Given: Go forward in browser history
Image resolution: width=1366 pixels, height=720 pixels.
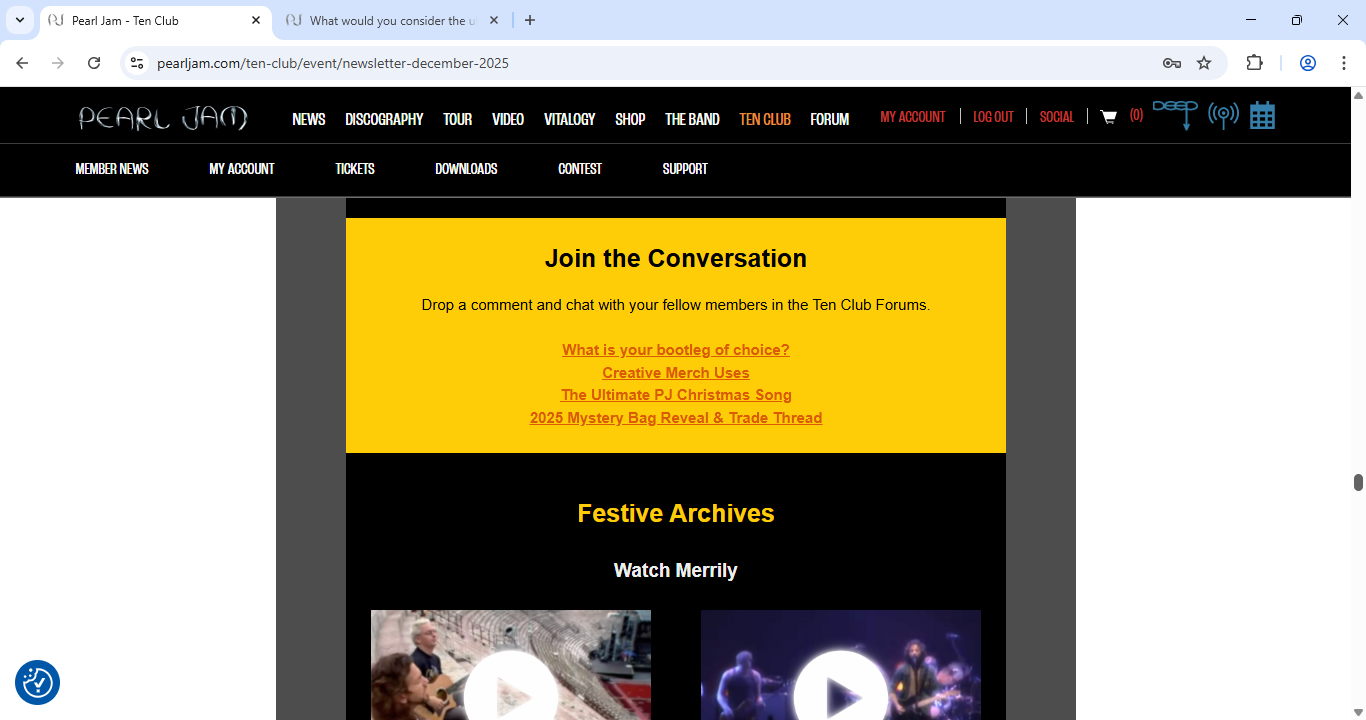Looking at the screenshot, I should 58,63.
